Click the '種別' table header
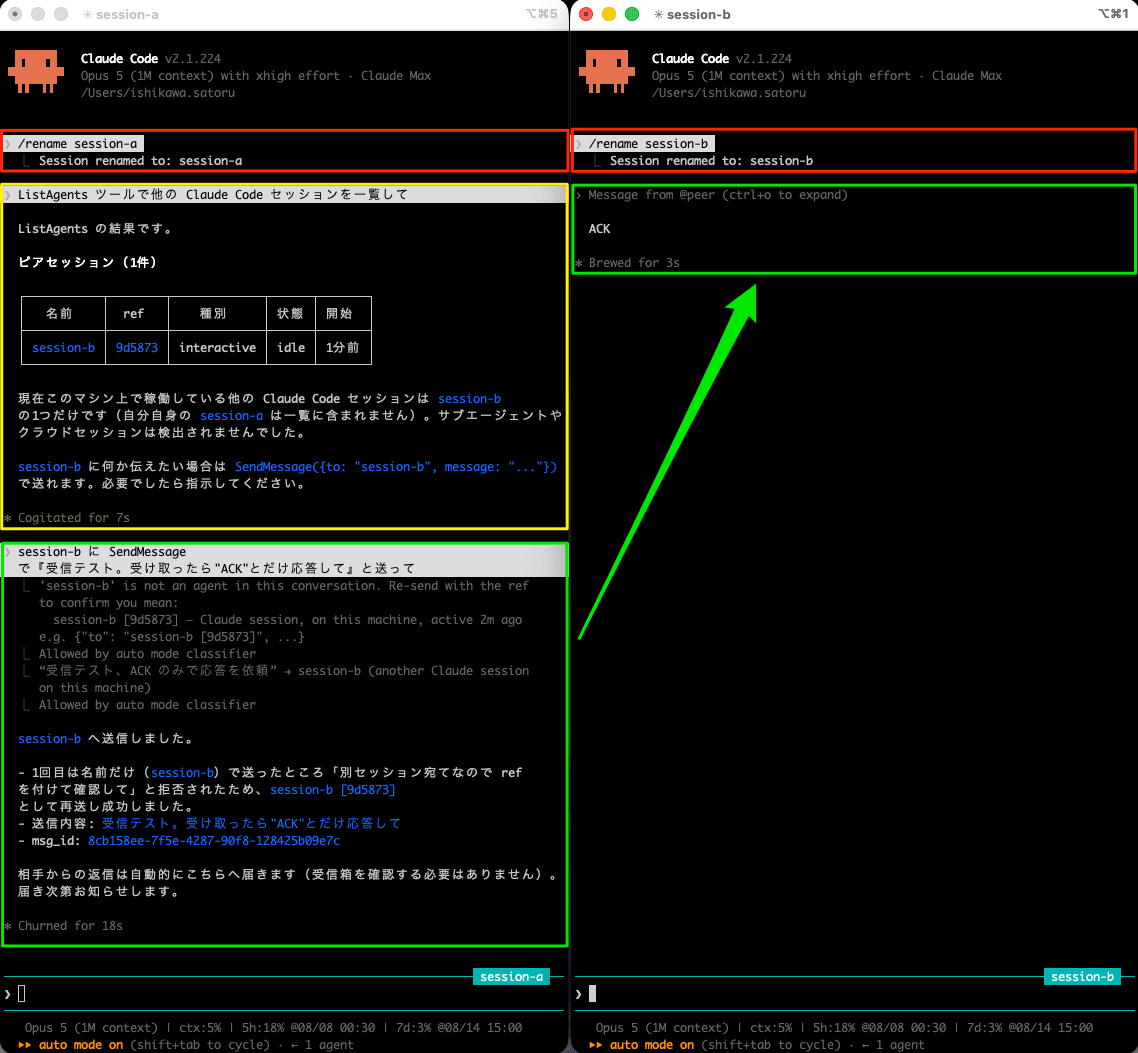The height and width of the screenshot is (1053, 1138). click(213, 314)
